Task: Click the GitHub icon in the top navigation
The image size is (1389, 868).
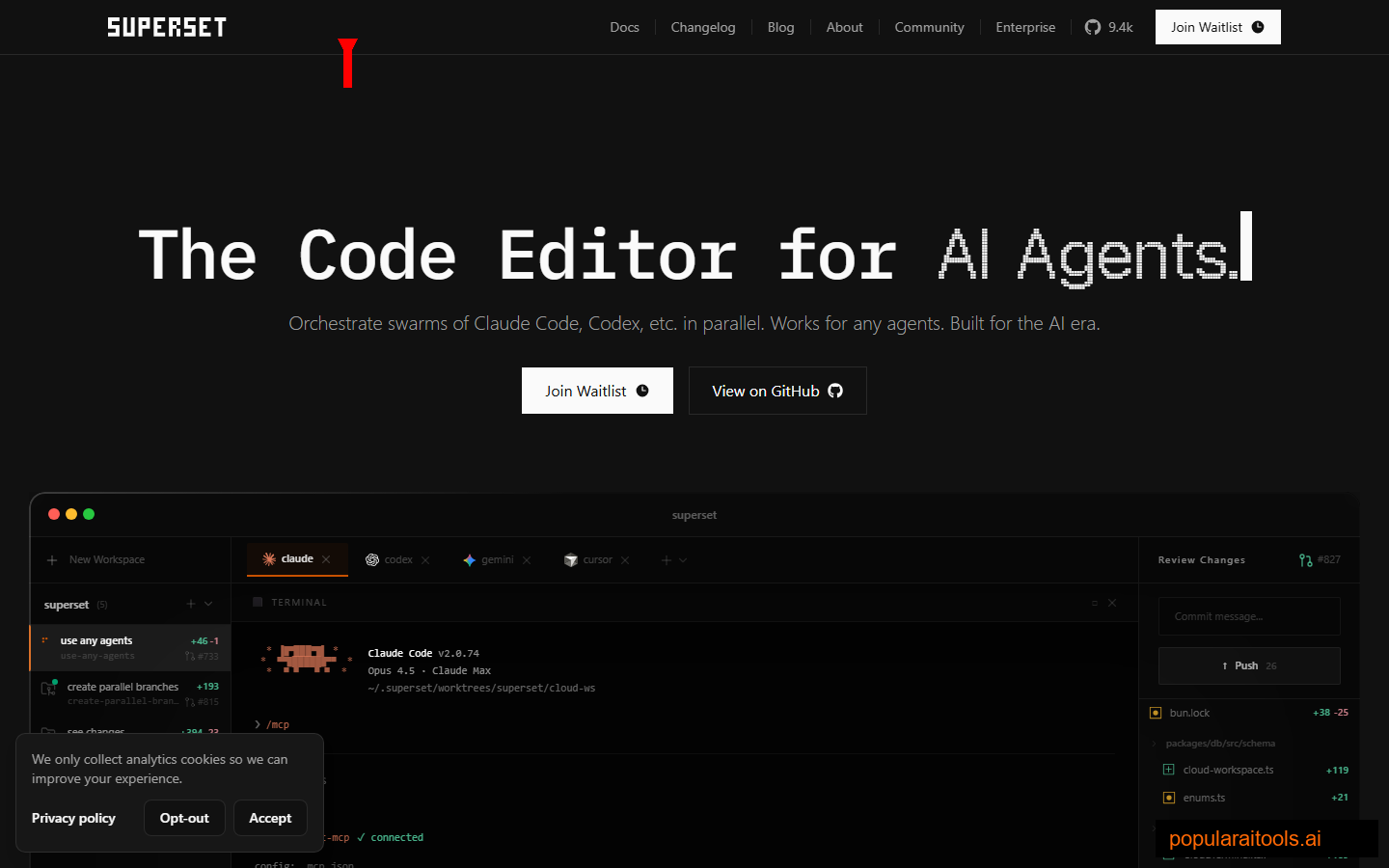Action: 1091,27
